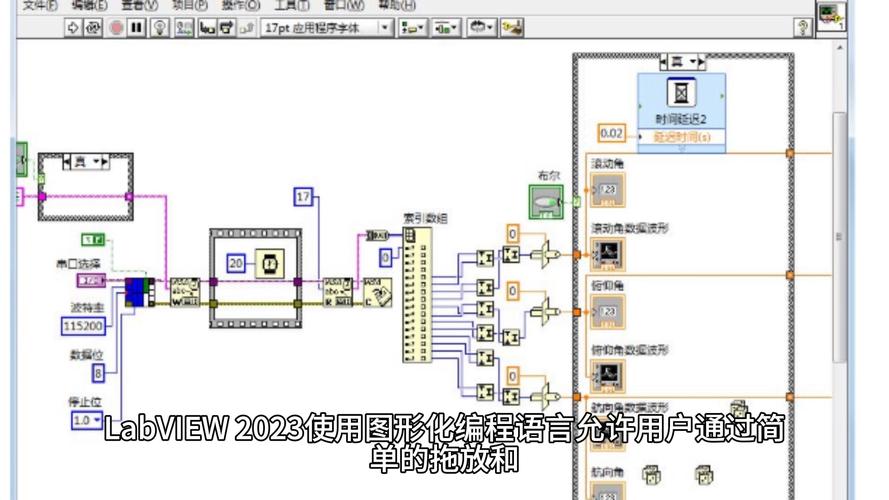Select the Wait (ms) clock icon
The image size is (889, 500).
[269, 264]
